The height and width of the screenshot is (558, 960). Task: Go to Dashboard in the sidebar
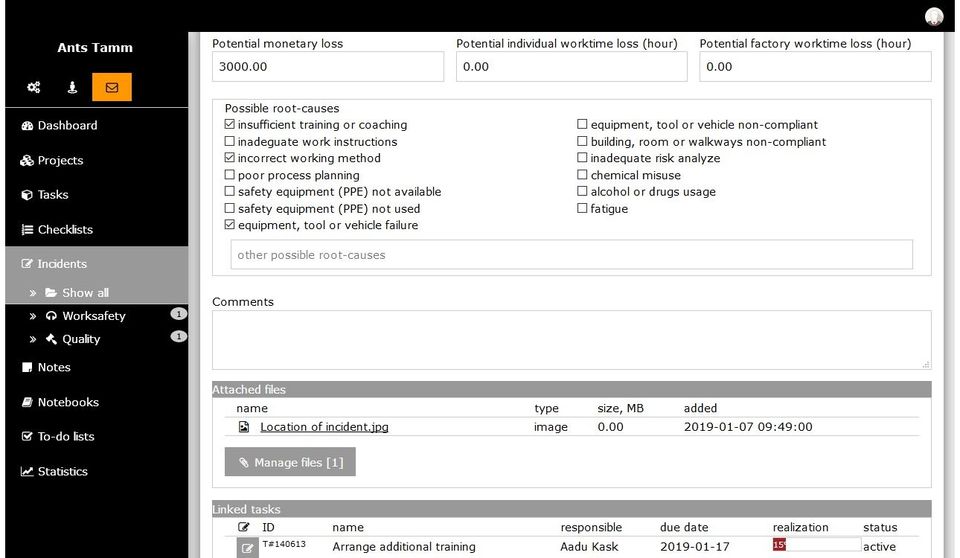tap(67, 126)
